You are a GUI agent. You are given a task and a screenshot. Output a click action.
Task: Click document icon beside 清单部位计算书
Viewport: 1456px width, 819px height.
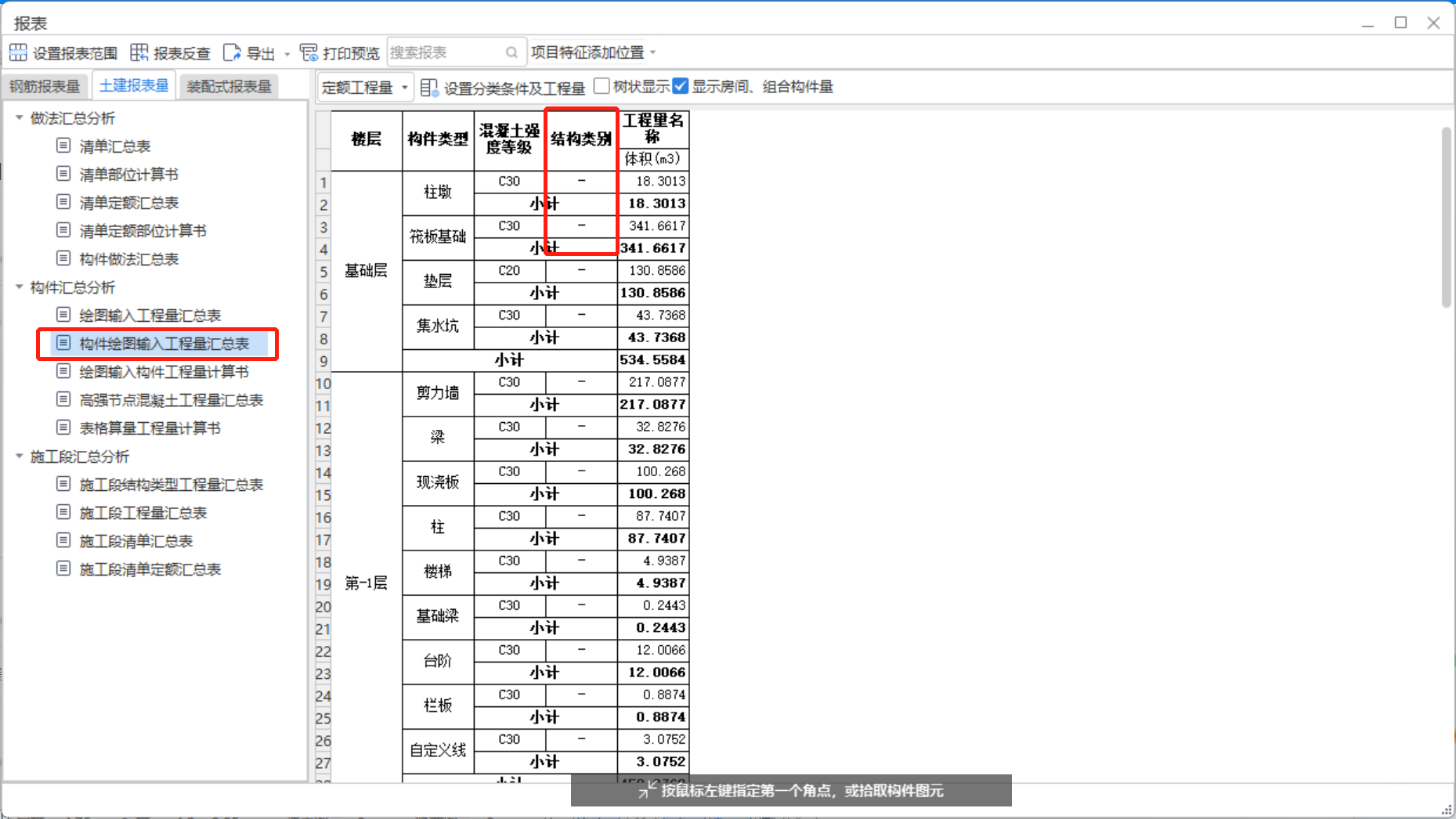(63, 174)
